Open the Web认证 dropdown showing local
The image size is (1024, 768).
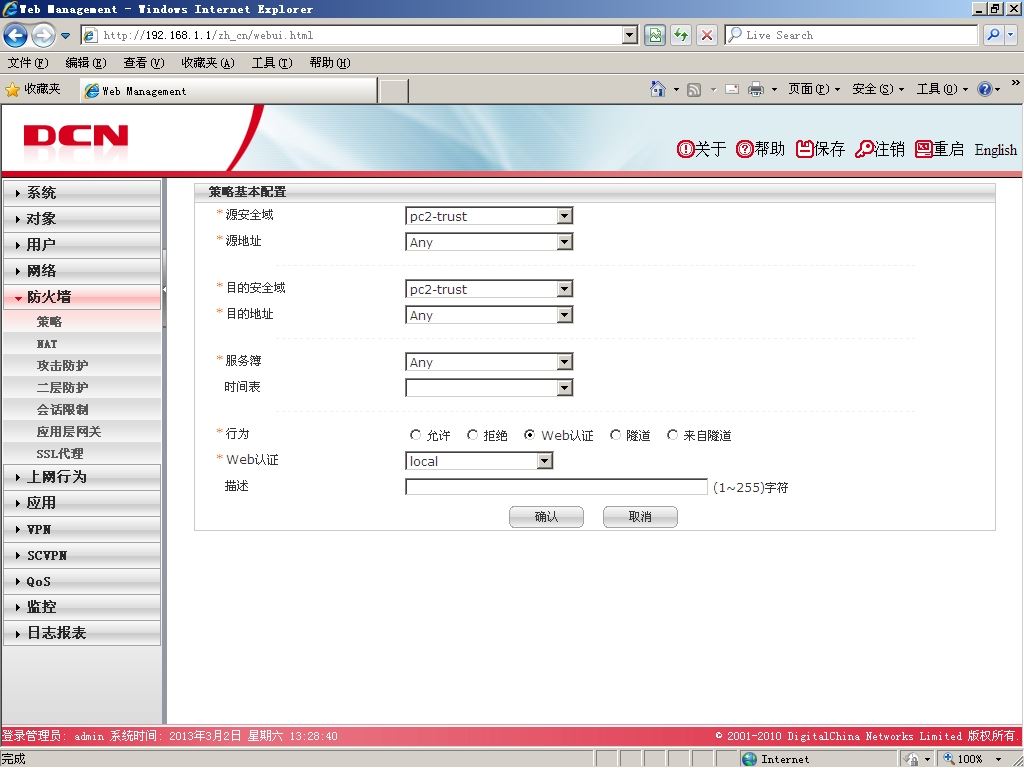(479, 461)
